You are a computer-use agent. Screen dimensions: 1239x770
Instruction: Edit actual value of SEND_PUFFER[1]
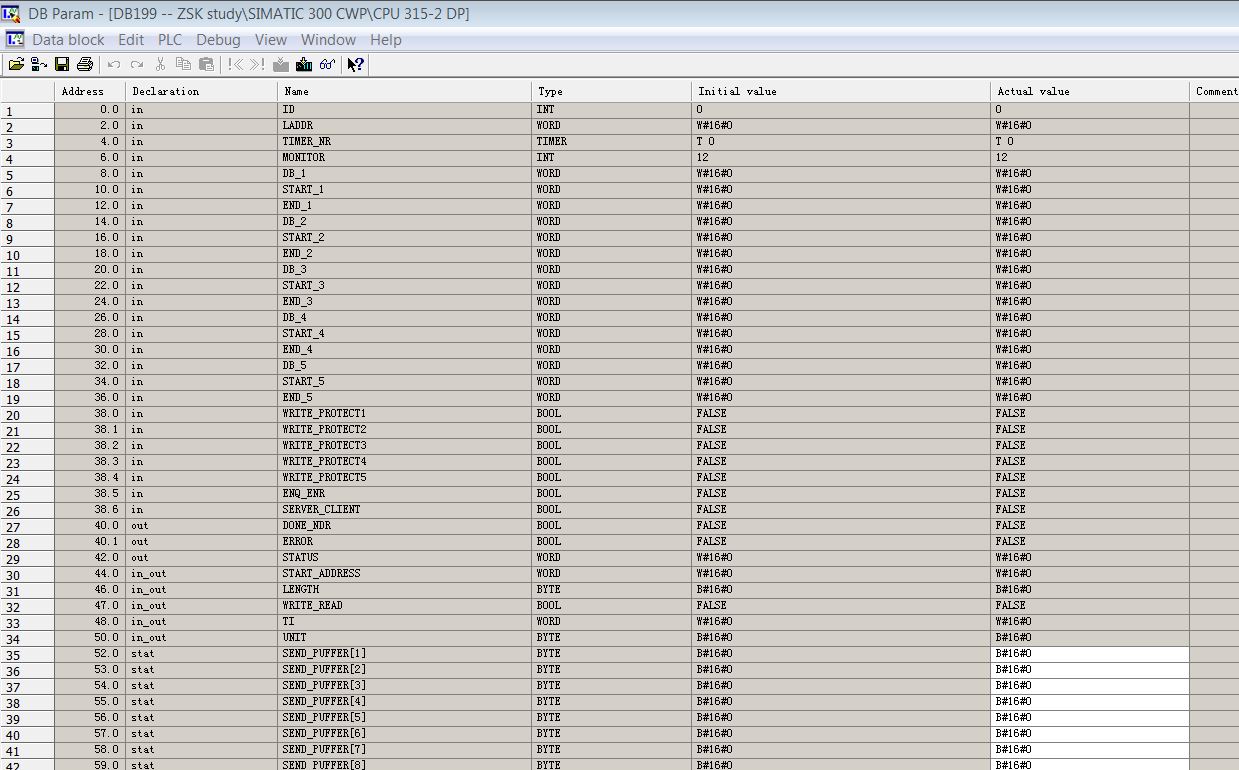(x=1090, y=653)
